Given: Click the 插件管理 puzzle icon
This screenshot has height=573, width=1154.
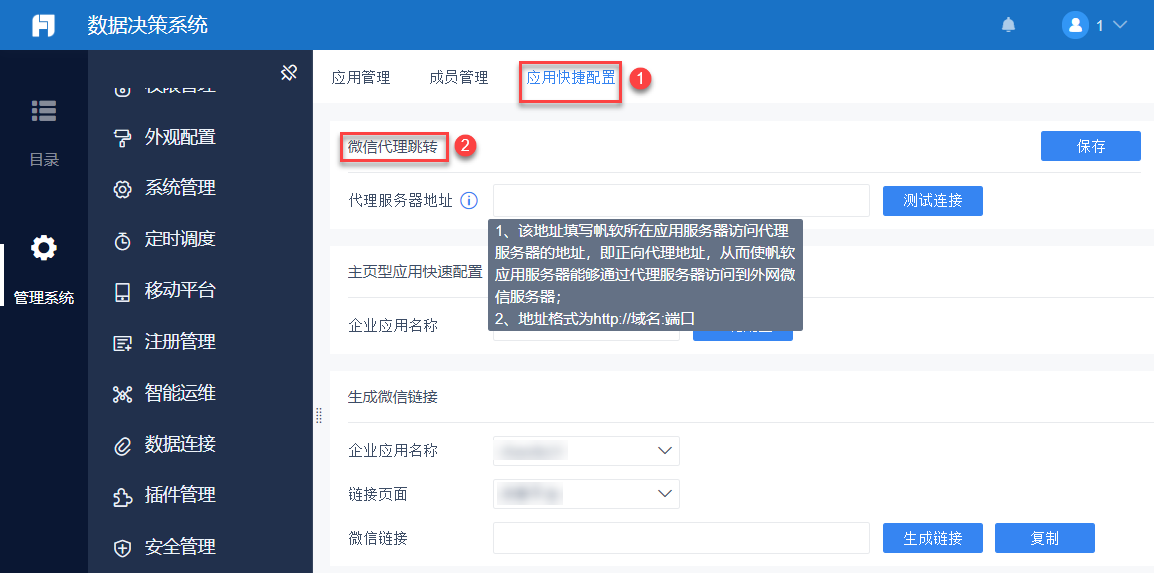Looking at the screenshot, I should click(122, 497).
